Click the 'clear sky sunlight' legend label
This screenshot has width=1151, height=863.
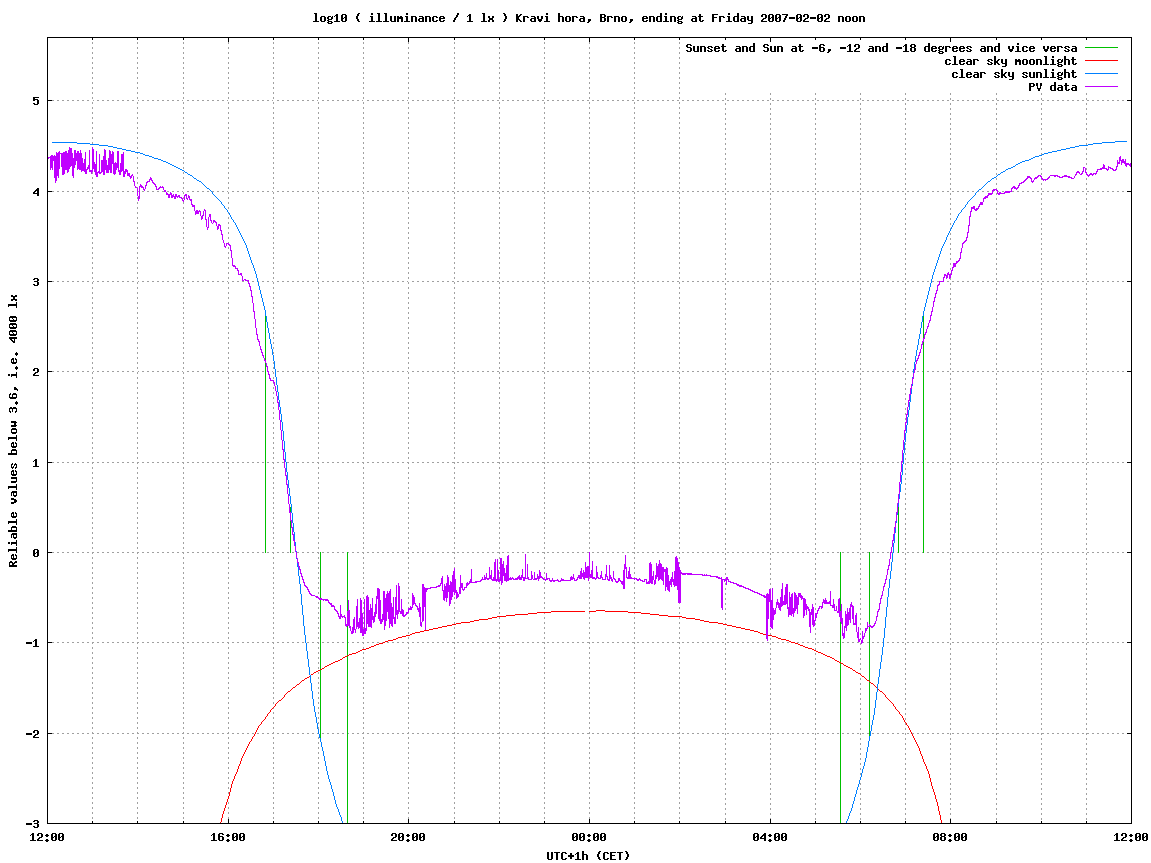(x=1014, y=74)
